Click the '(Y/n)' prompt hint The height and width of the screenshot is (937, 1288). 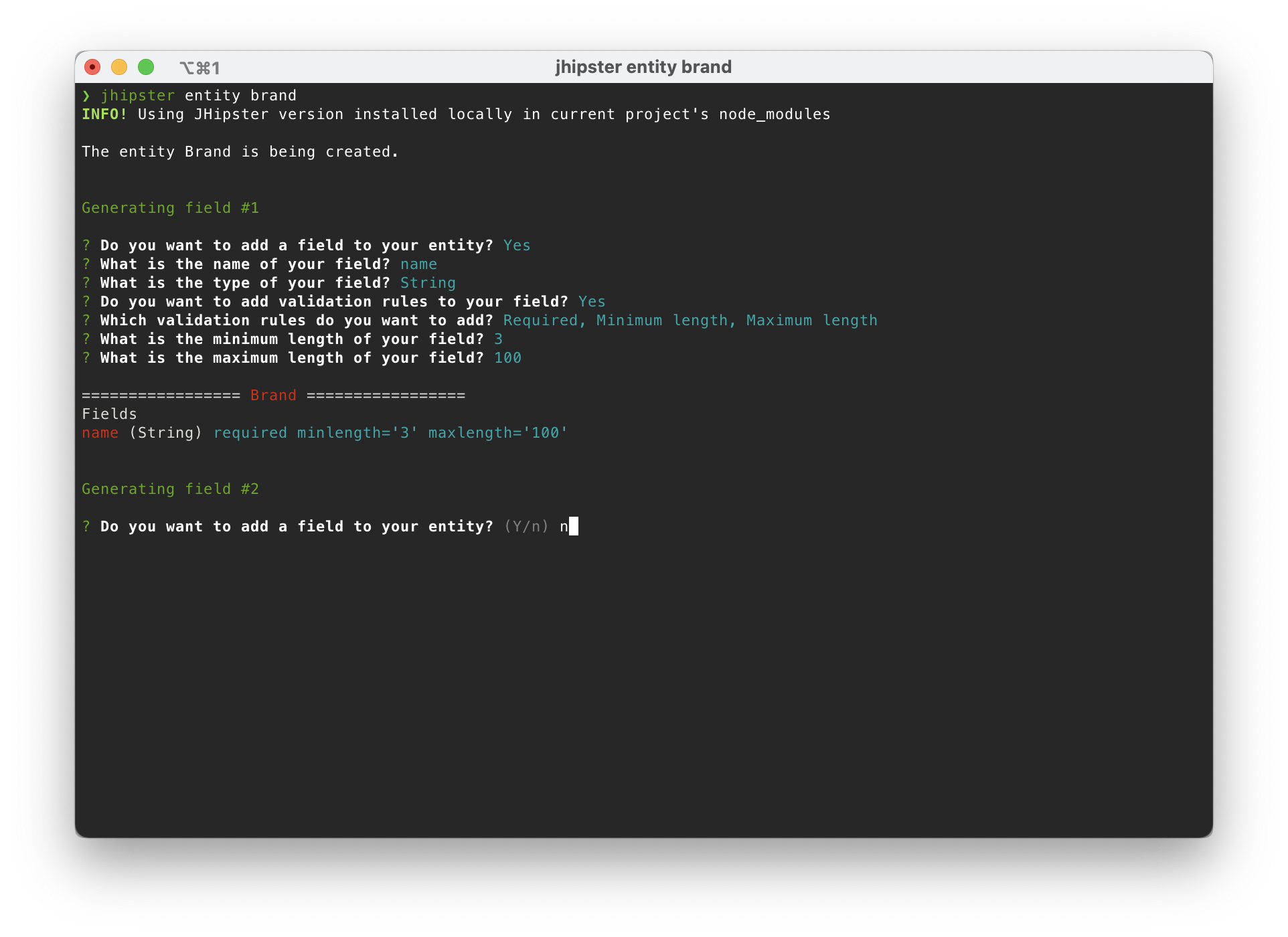coord(526,527)
